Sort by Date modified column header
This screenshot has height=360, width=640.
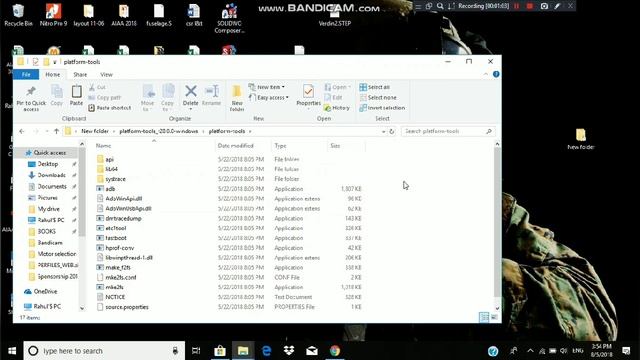[x=243, y=146]
